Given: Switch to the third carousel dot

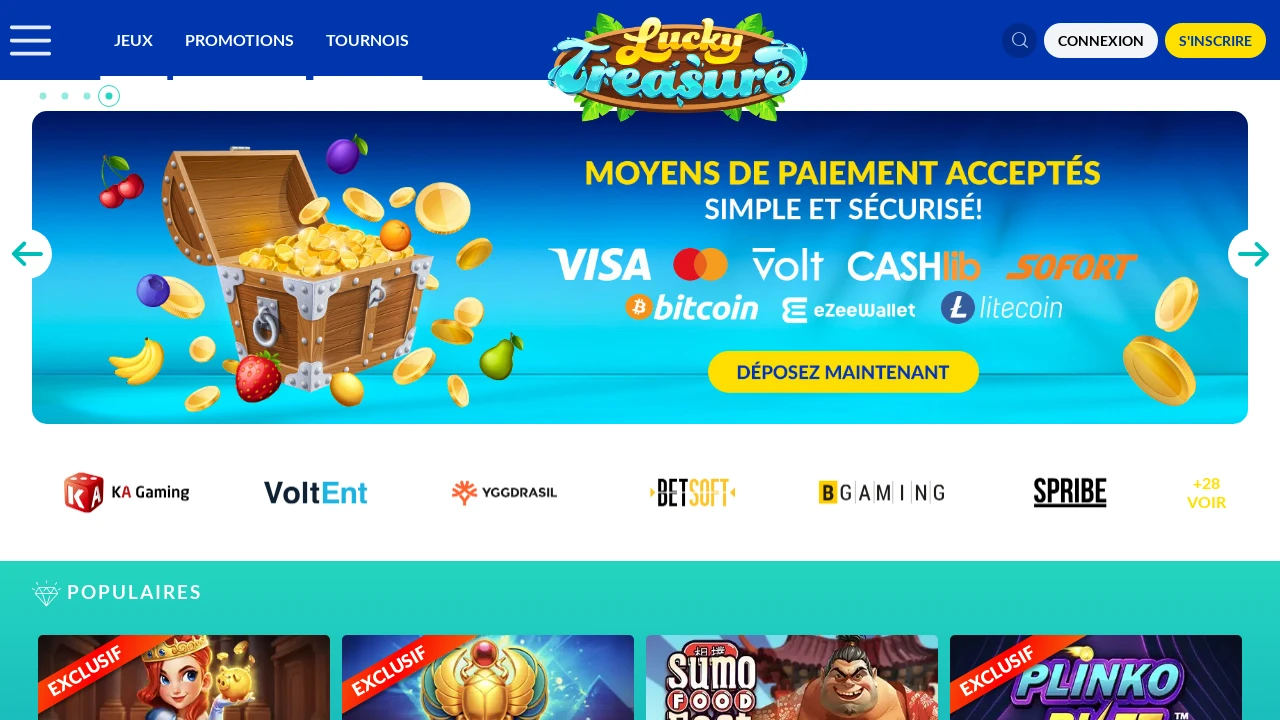Looking at the screenshot, I should click(87, 96).
